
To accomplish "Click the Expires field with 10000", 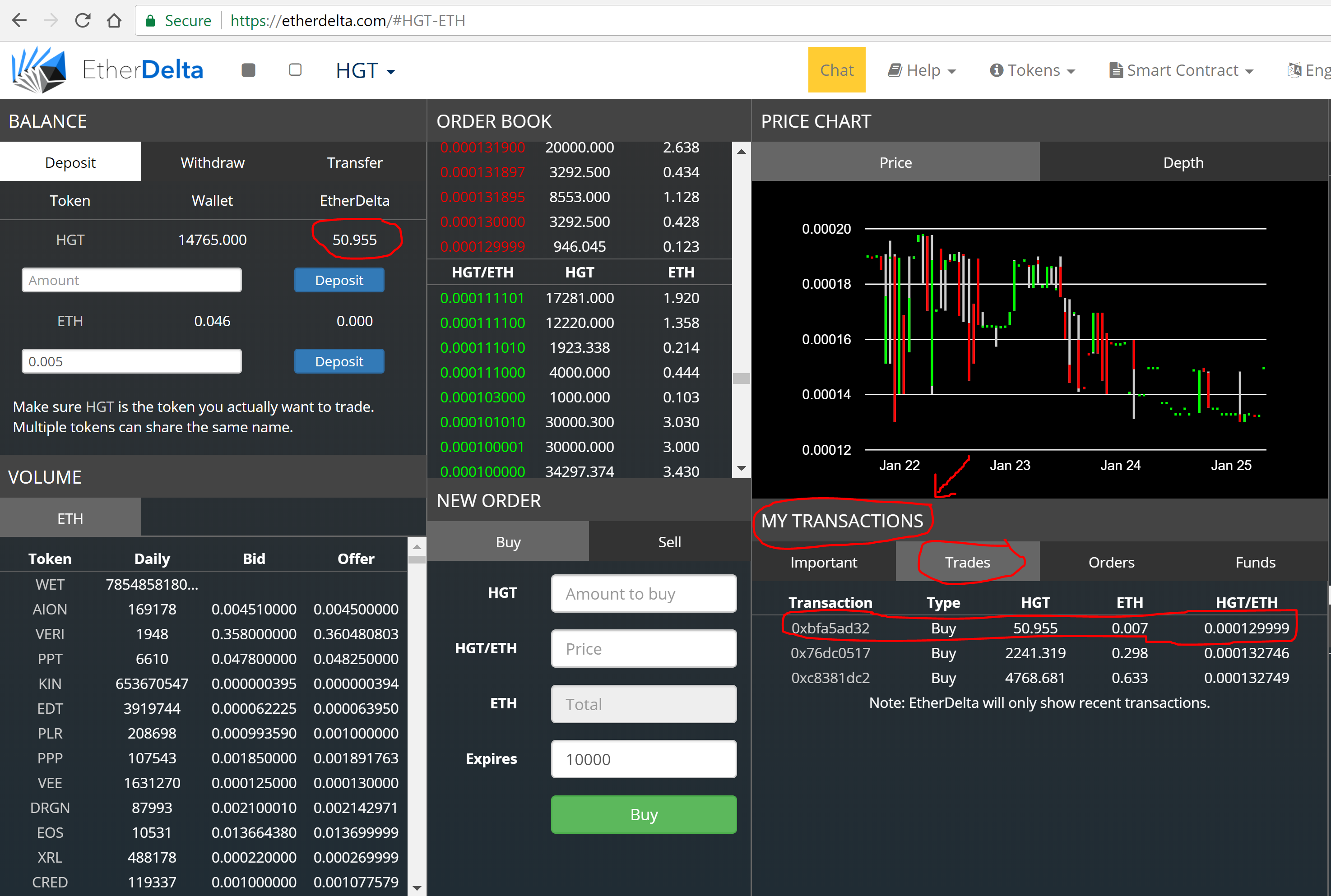I will click(644, 759).
